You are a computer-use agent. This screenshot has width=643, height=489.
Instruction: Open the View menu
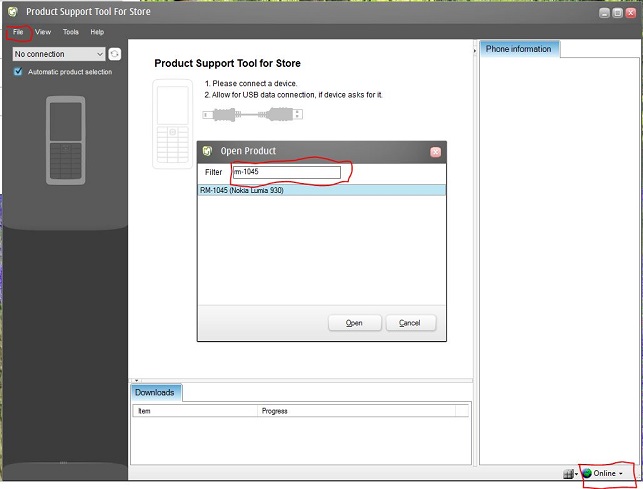click(x=42, y=32)
